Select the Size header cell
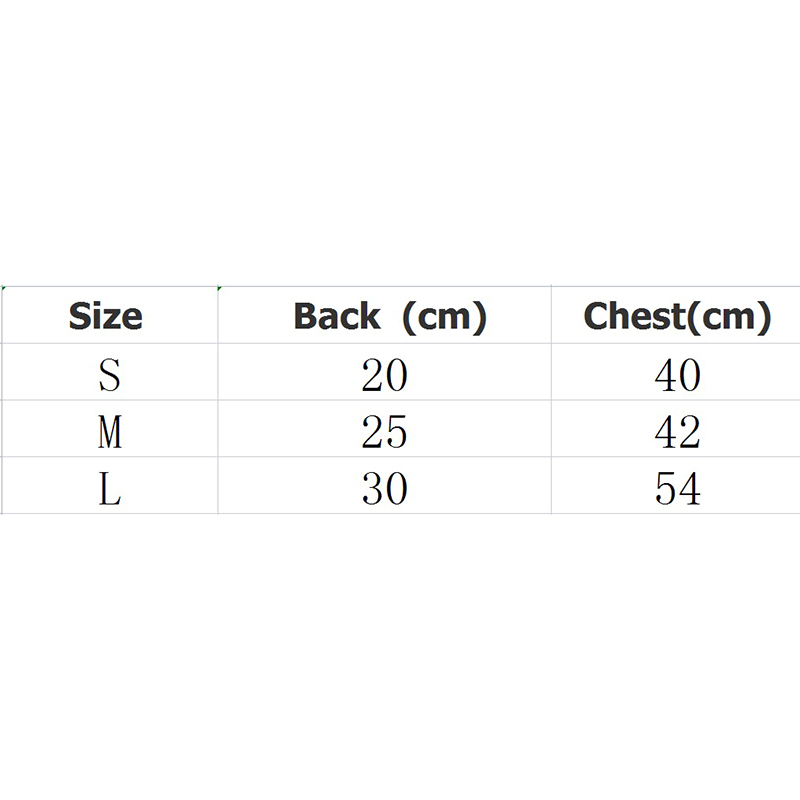This screenshot has width=800, height=800. pos(106,316)
